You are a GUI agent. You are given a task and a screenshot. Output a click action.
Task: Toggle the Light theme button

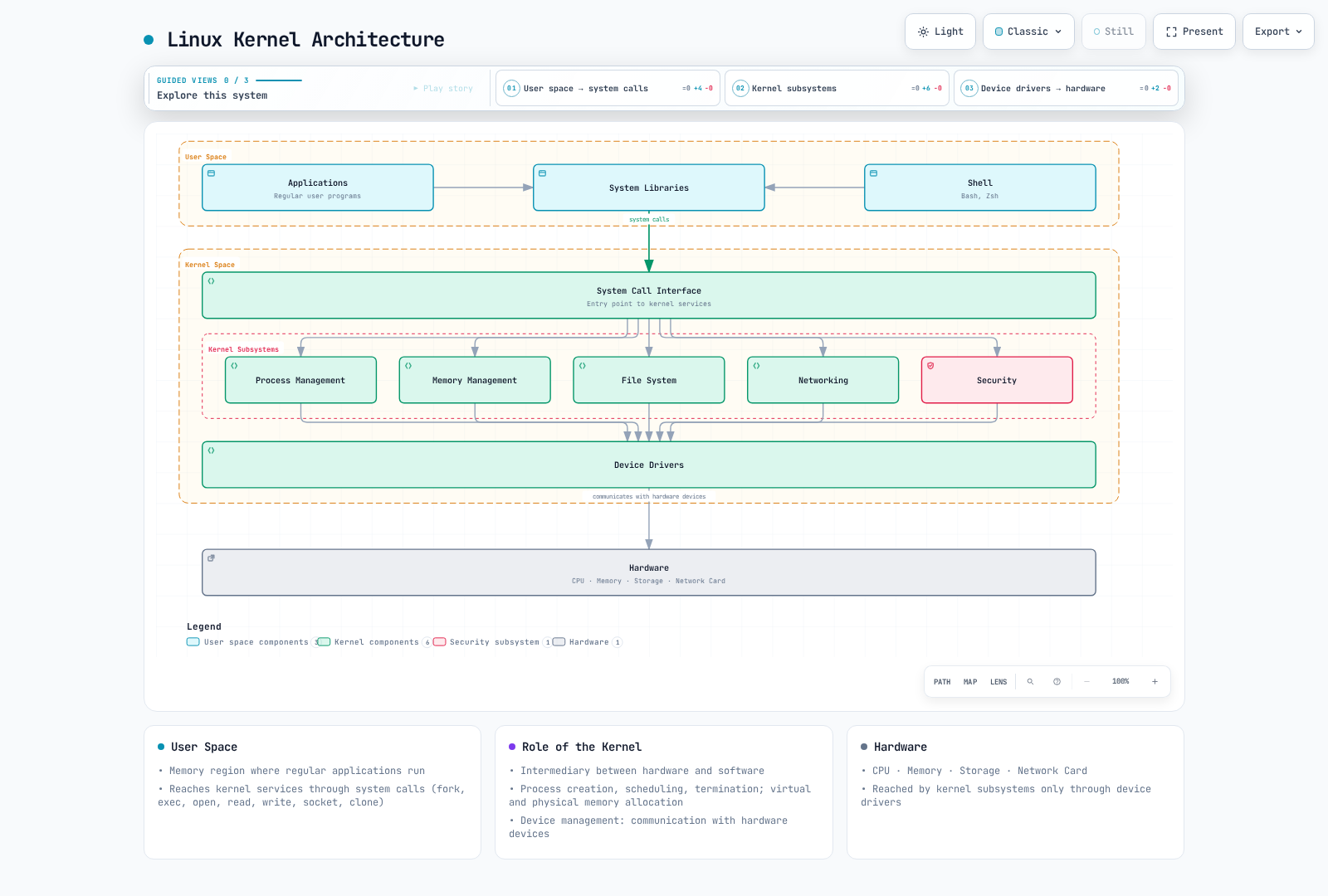point(940,32)
